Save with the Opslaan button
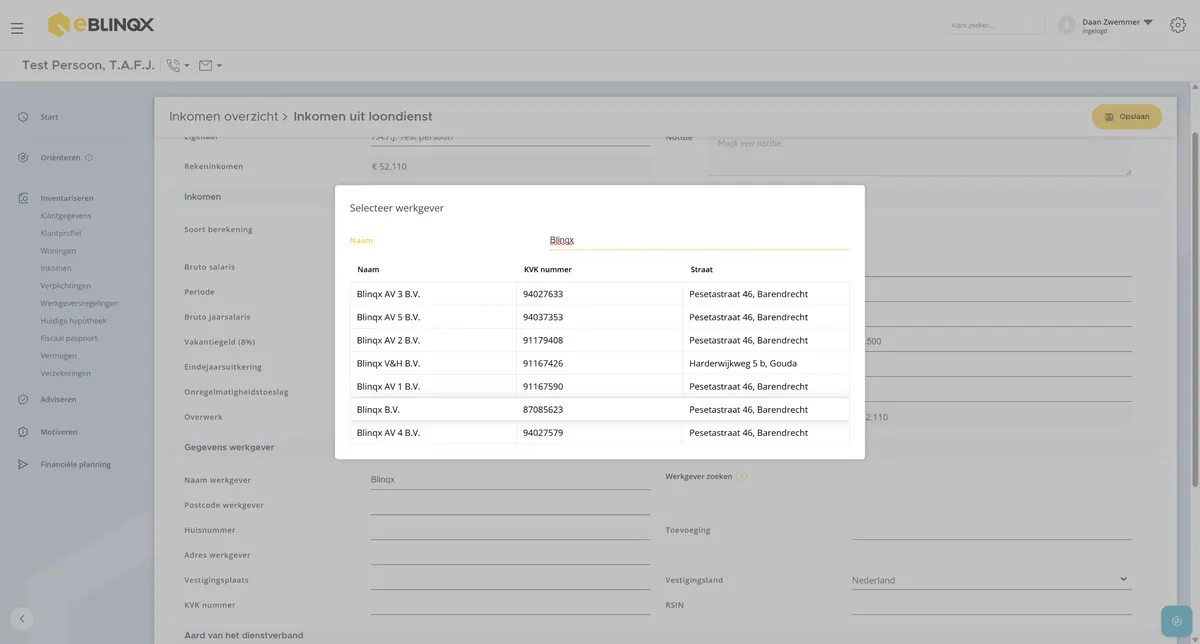1200x644 pixels. (x=1127, y=117)
